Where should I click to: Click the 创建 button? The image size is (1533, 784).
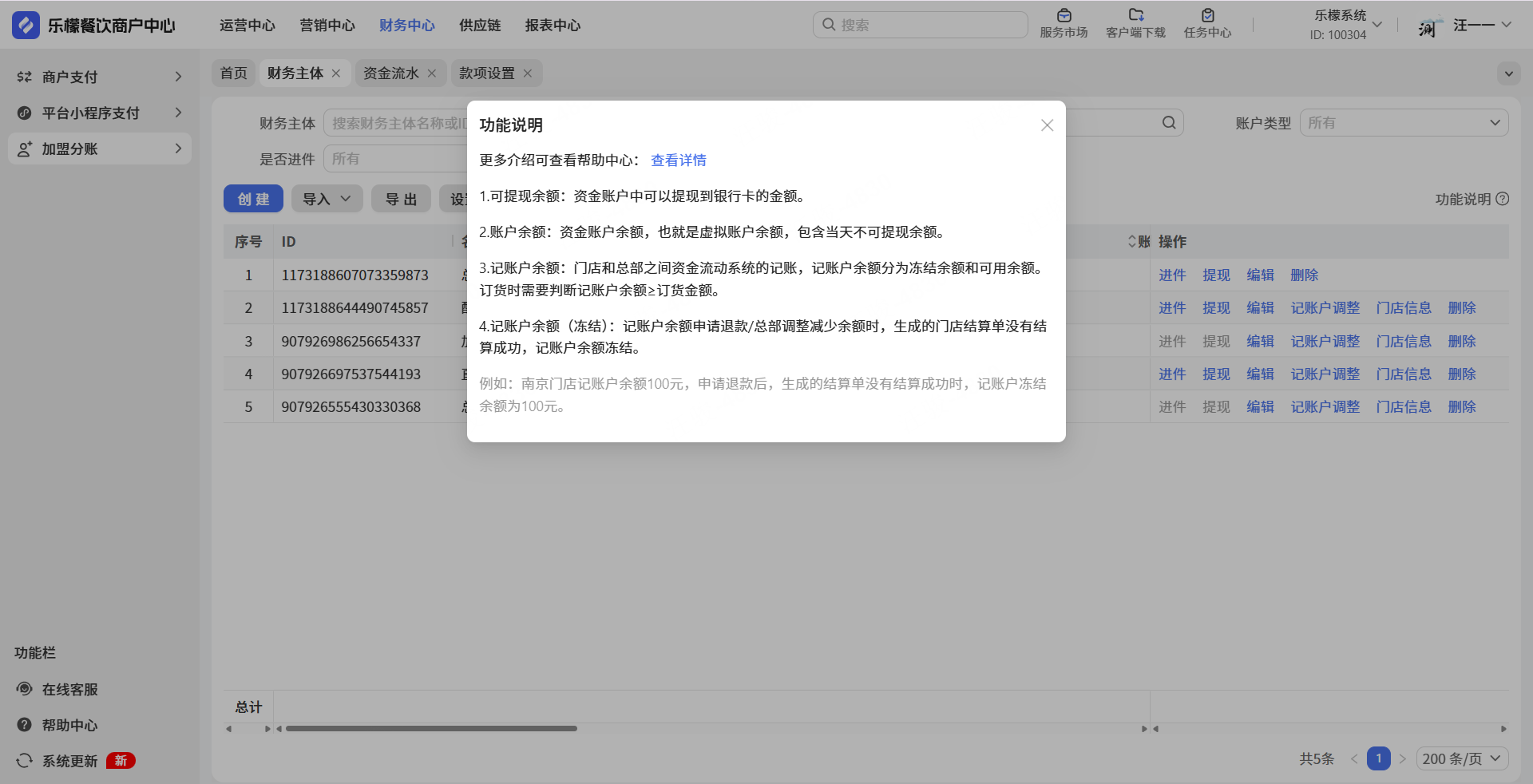pos(253,199)
